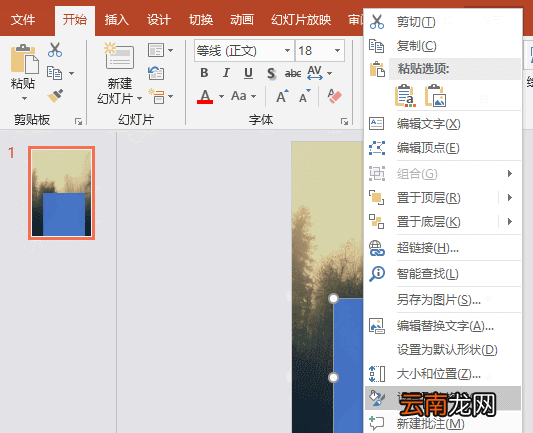533x433 pixels.
Task: Switch to the 插入 tab
Action: [x=117, y=20]
